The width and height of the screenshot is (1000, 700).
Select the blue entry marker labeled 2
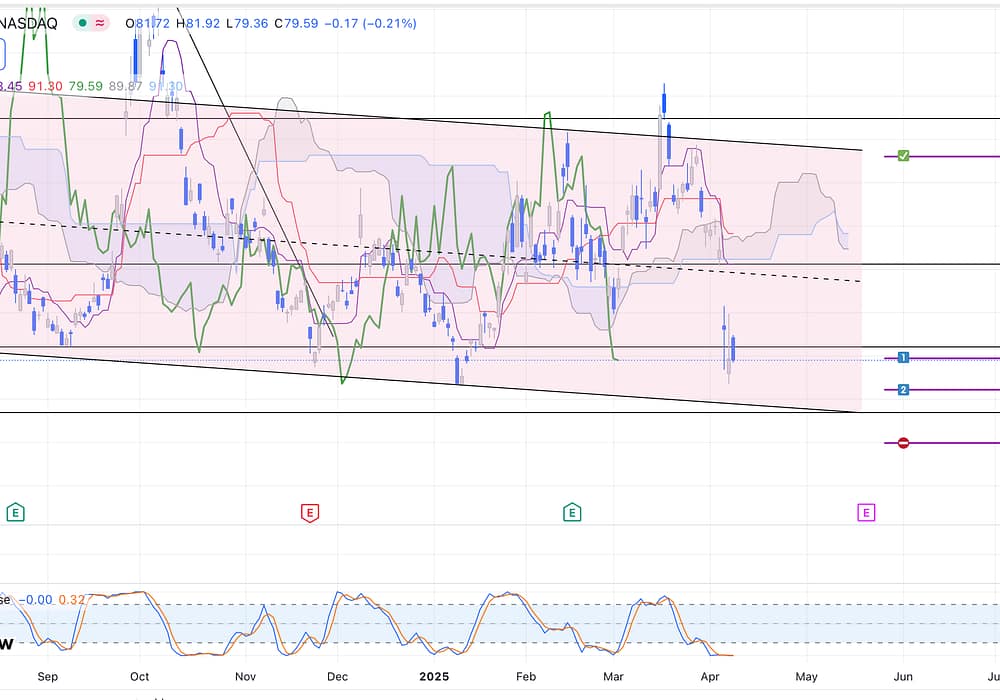coord(903,390)
